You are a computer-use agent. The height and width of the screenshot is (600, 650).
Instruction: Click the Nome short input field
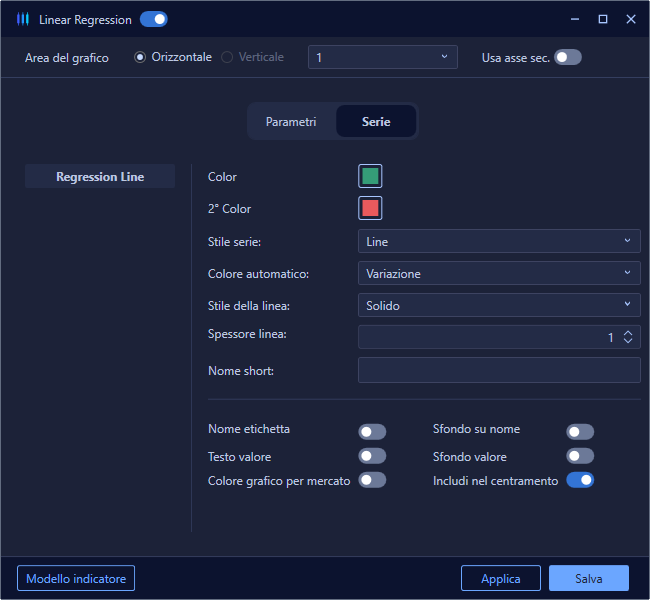click(x=499, y=370)
